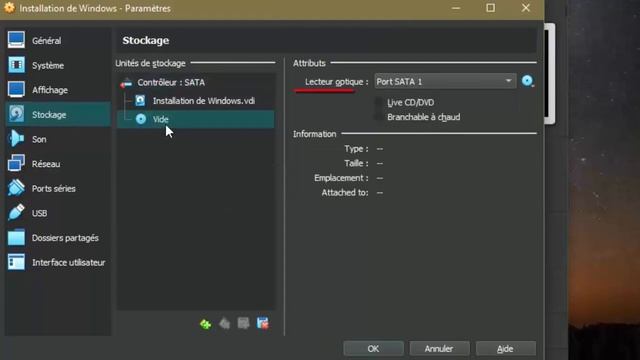This screenshot has height=360, width=640.
Task: Click the Réseau network icon
Action: coord(16,163)
